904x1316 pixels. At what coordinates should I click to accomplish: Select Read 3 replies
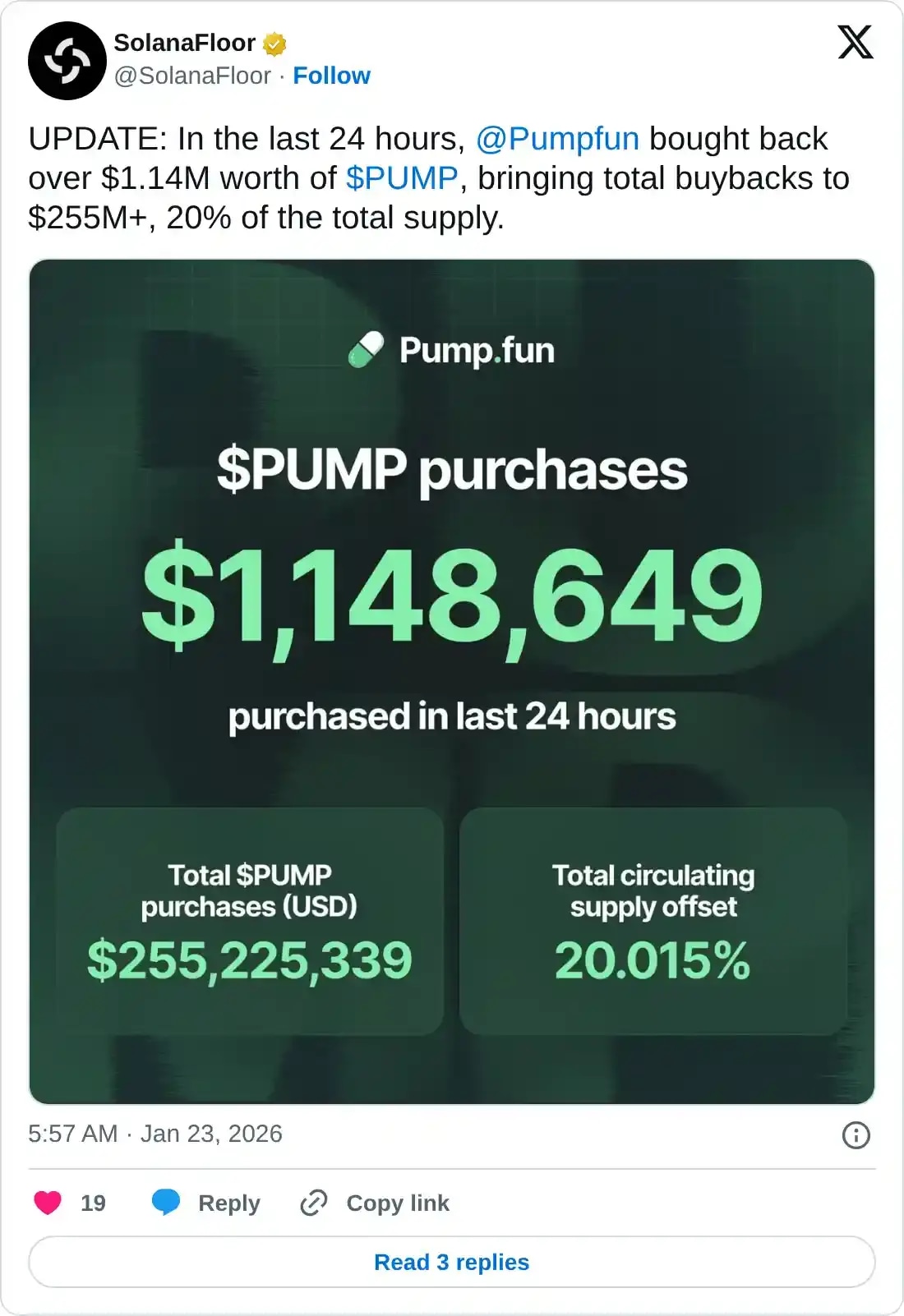tap(451, 1263)
